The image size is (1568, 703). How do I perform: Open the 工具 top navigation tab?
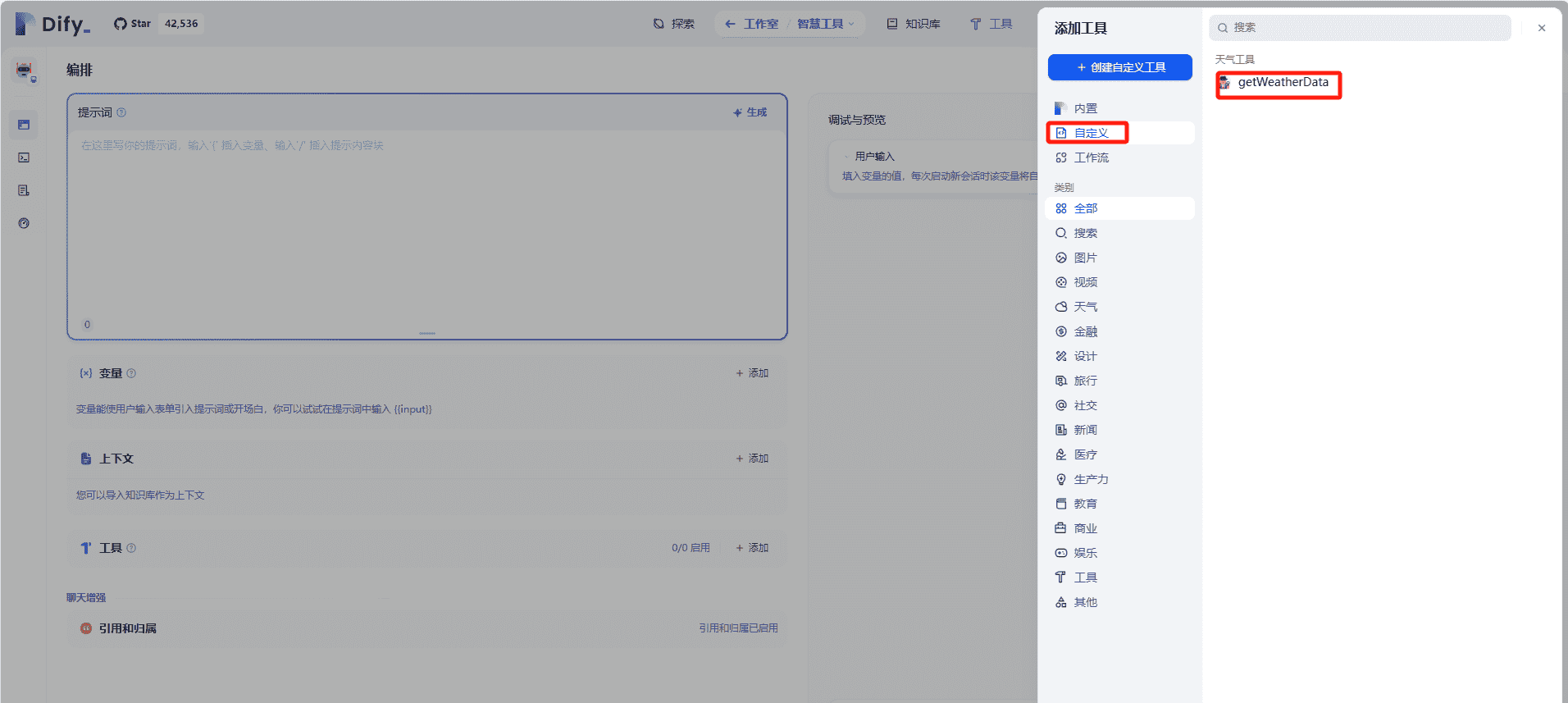991,24
